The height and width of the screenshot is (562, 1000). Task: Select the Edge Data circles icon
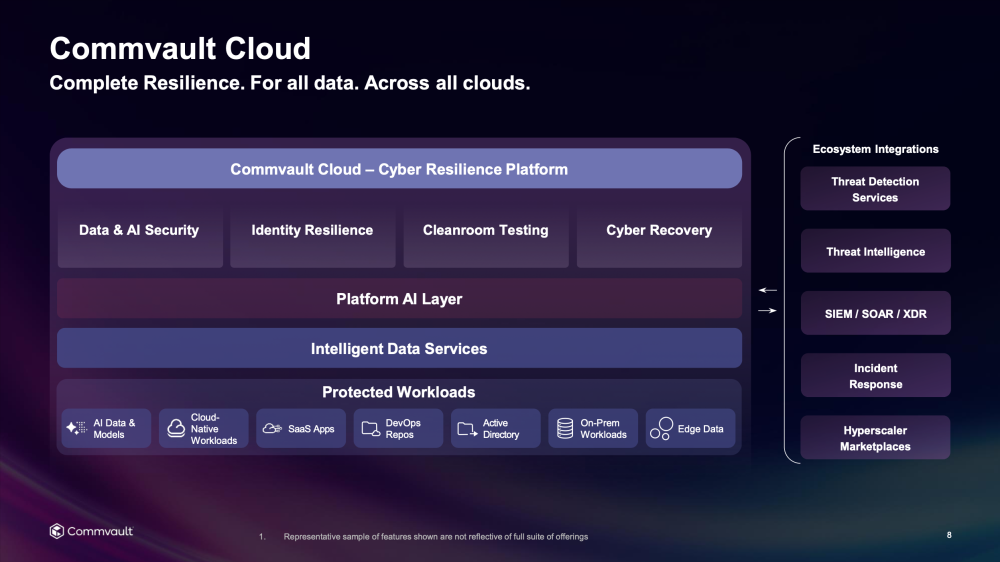pos(661,428)
